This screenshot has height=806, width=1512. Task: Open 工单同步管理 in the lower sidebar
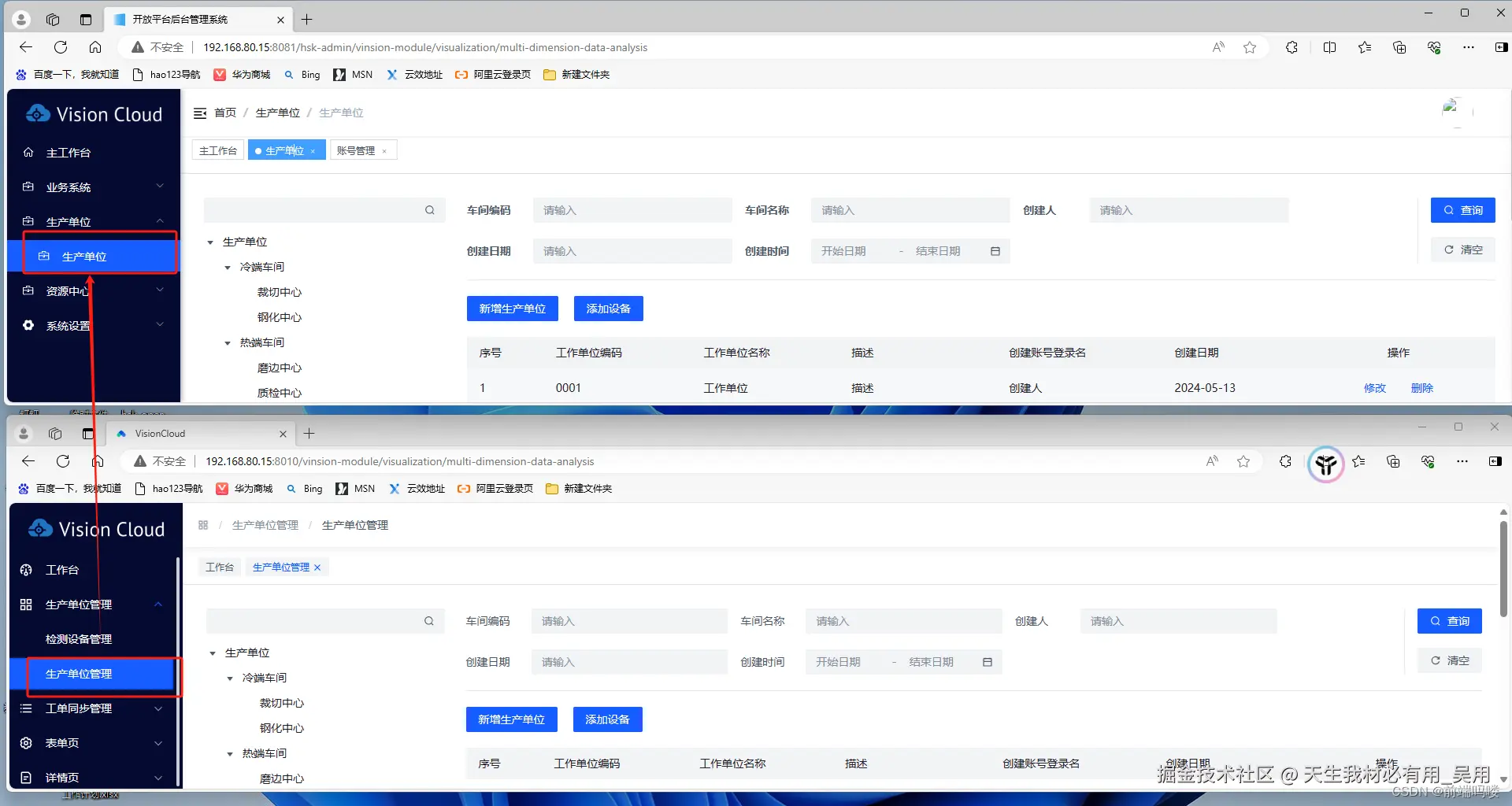79,708
